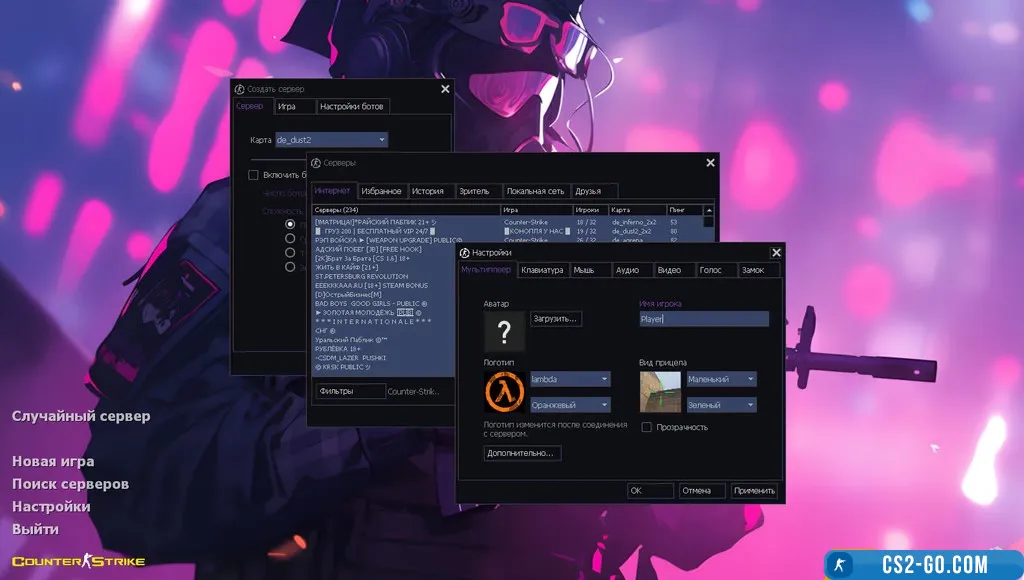Select the first difficulty radio button
Image resolution: width=1024 pixels, height=580 pixels.
[x=290, y=224]
